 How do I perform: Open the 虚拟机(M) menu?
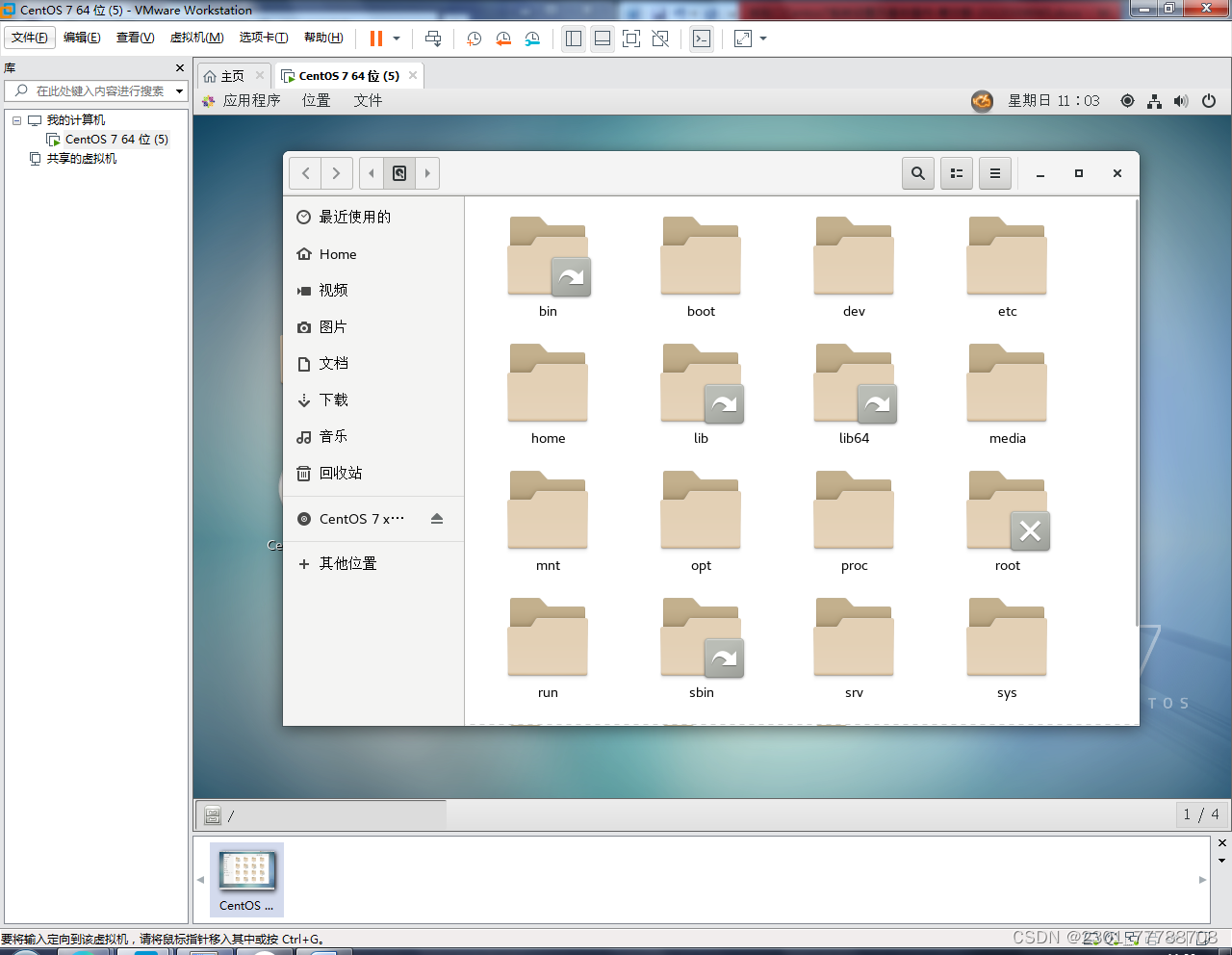coord(196,38)
